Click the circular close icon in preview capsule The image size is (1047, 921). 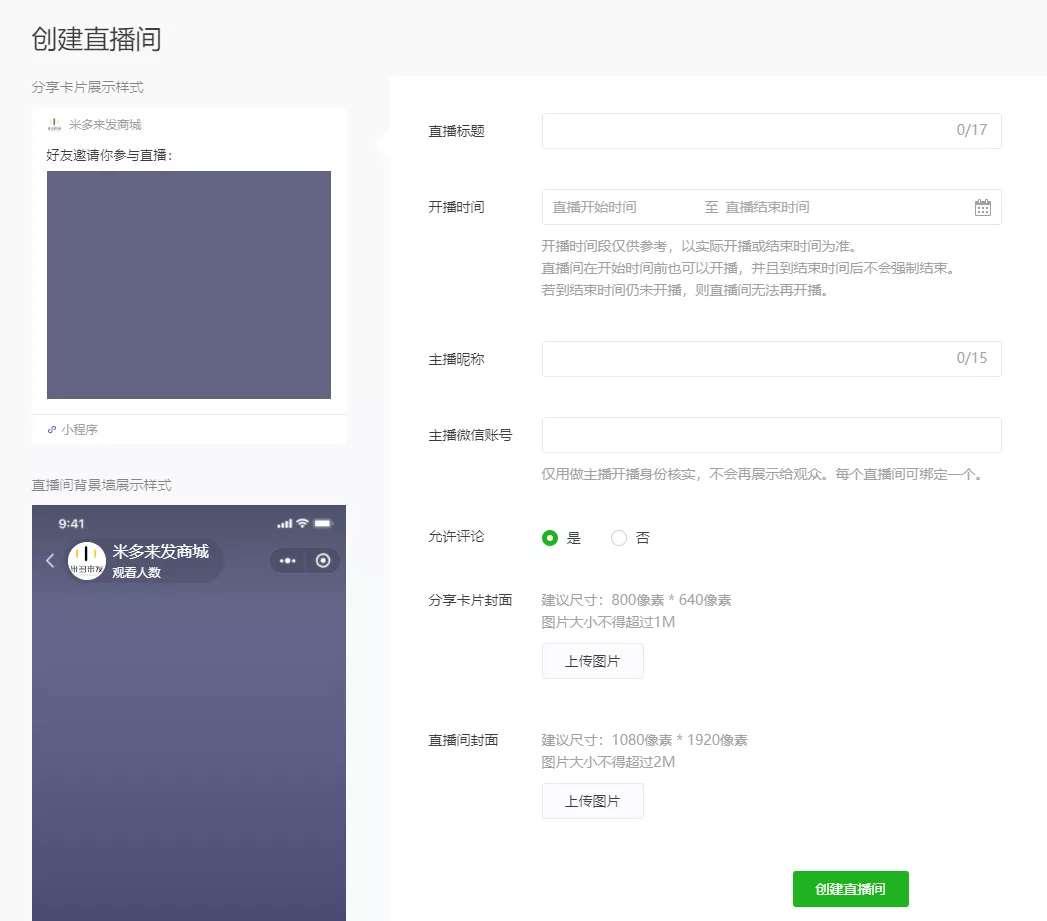point(322,560)
